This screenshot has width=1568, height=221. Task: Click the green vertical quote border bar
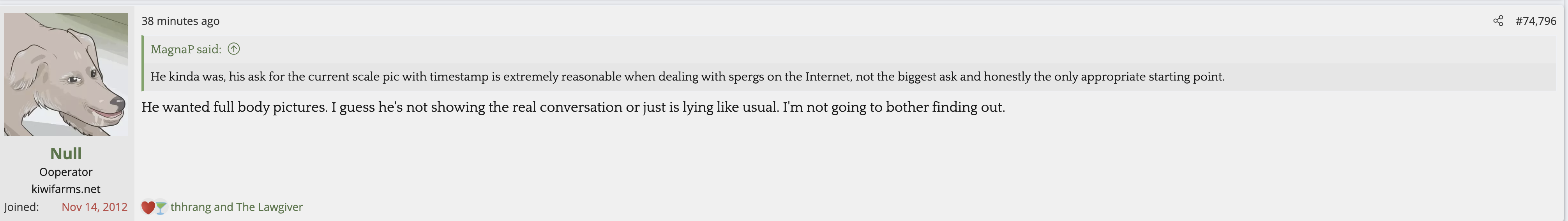(143, 63)
